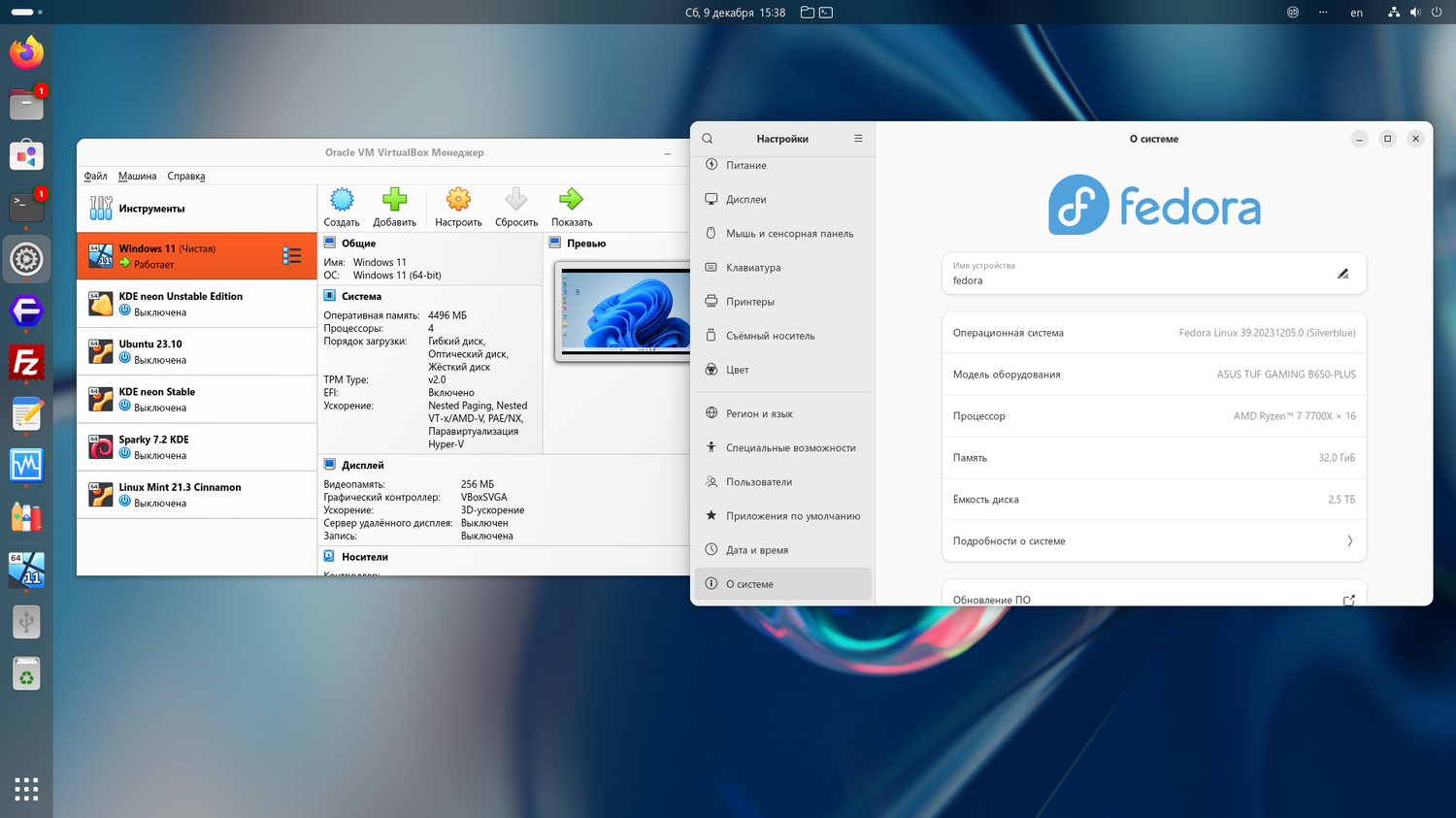Image resolution: width=1456 pixels, height=818 pixels.
Task: Open Пользователи in settings sidebar
Action: [x=783, y=482]
